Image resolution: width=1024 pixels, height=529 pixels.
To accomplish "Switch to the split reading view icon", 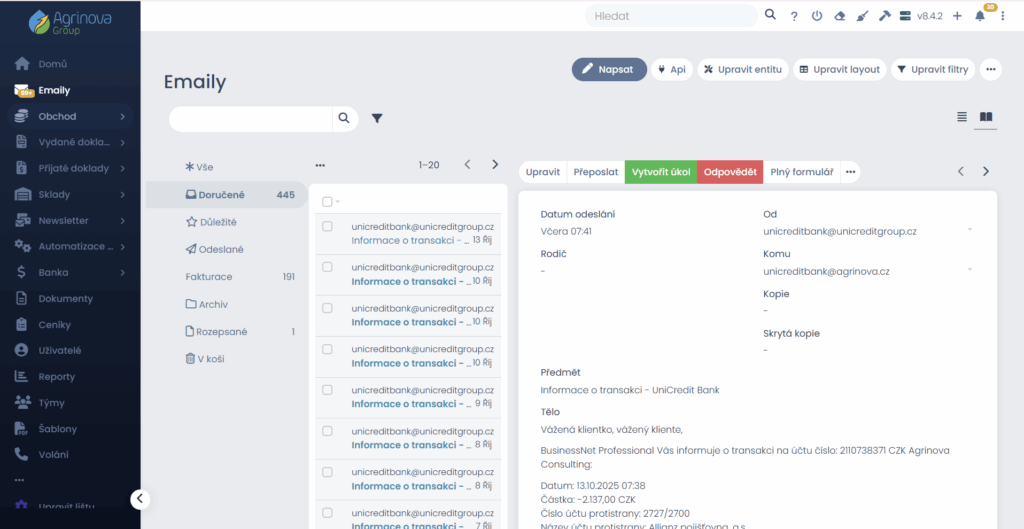I will 986,117.
